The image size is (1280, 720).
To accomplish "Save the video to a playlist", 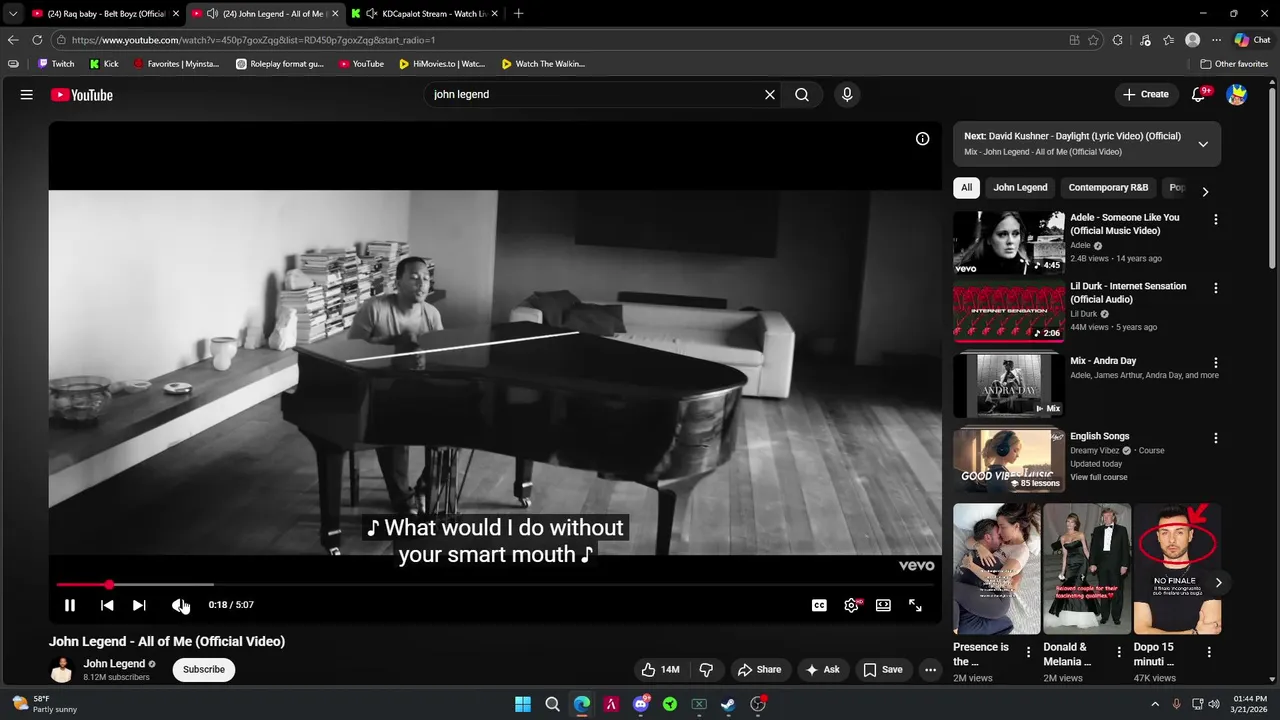I will pos(883,670).
